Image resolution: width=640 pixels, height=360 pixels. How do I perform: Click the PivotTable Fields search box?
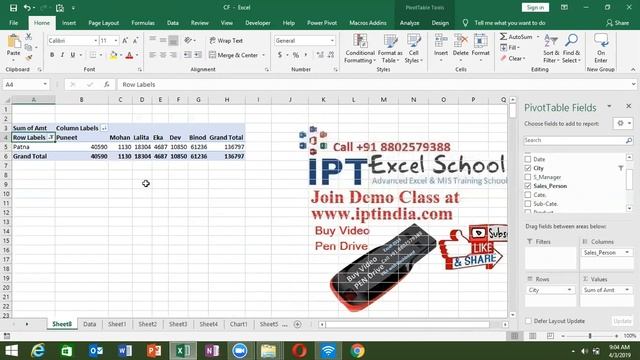(x=578, y=140)
